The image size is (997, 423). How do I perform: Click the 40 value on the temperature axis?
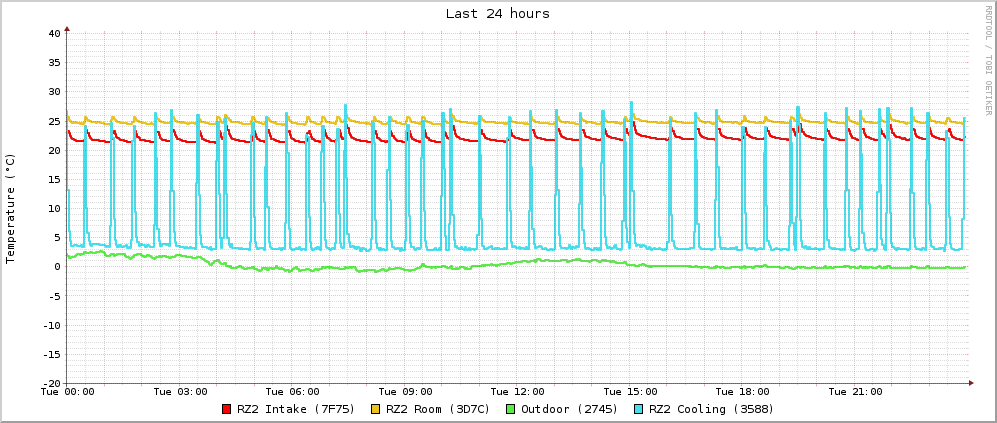pyautogui.click(x=54, y=33)
